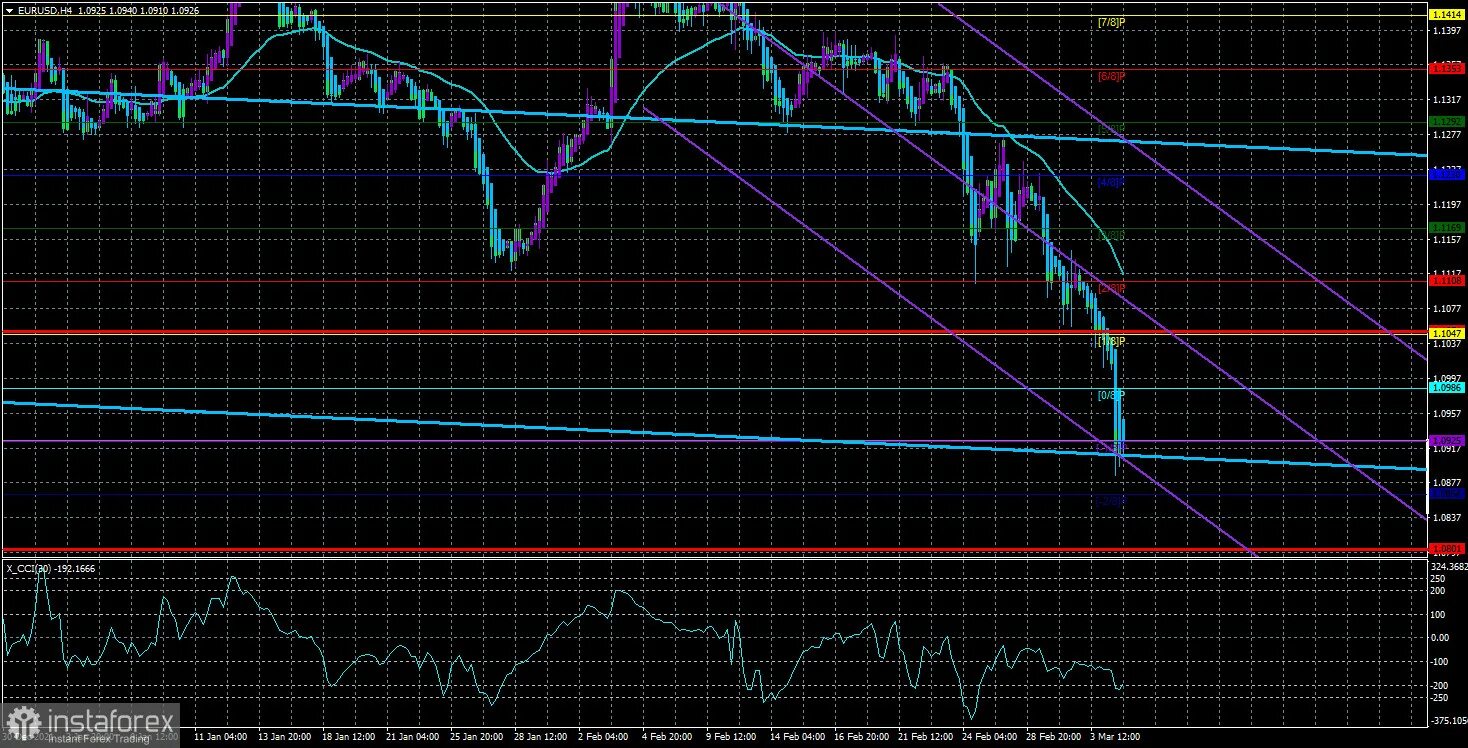Click the 9 Feb 12:00 time label
1468x748 pixels.
733,737
